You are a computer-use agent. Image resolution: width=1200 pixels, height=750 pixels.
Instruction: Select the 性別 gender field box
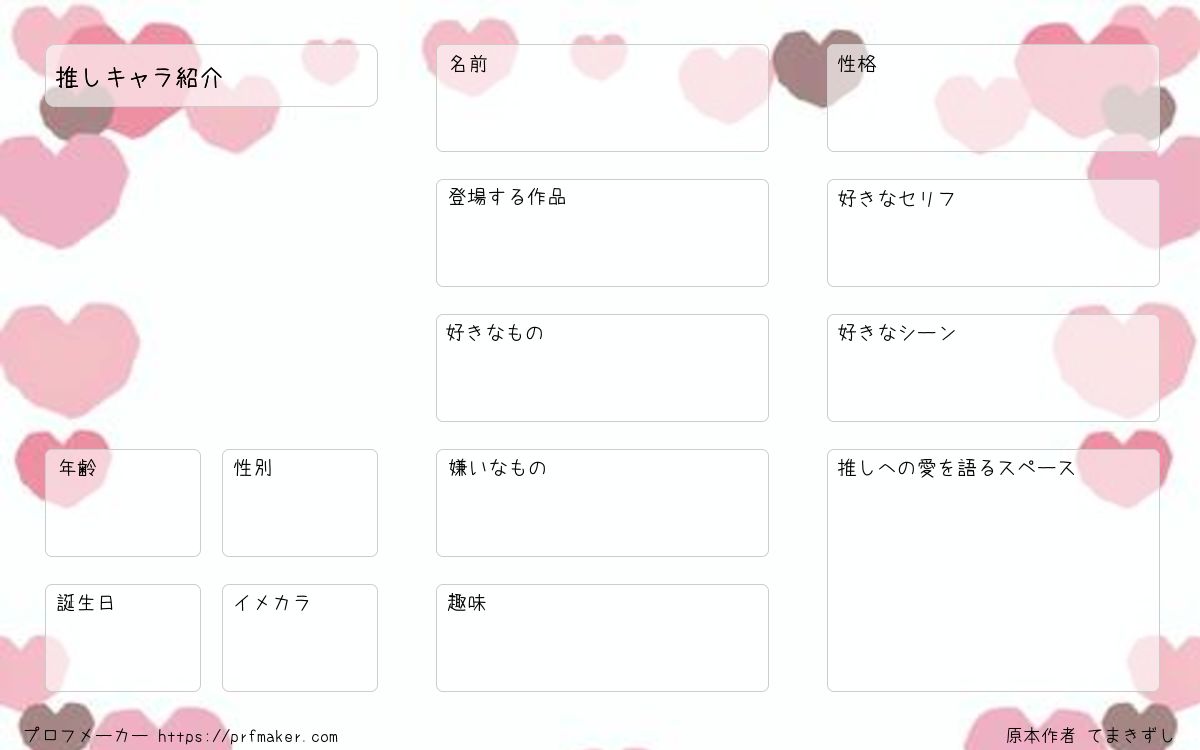pos(300,503)
